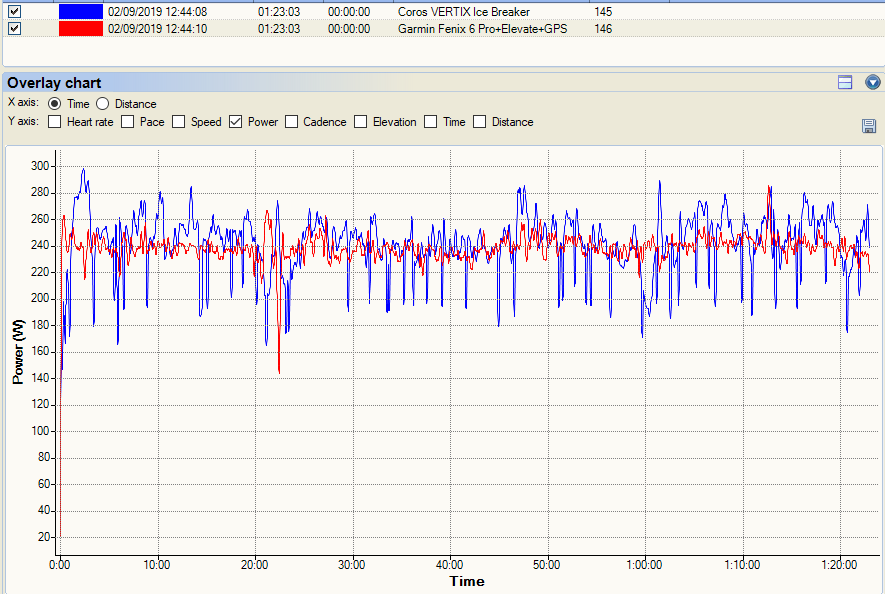
Task: Click the value 146 in the Garmin row
Action: click(603, 29)
